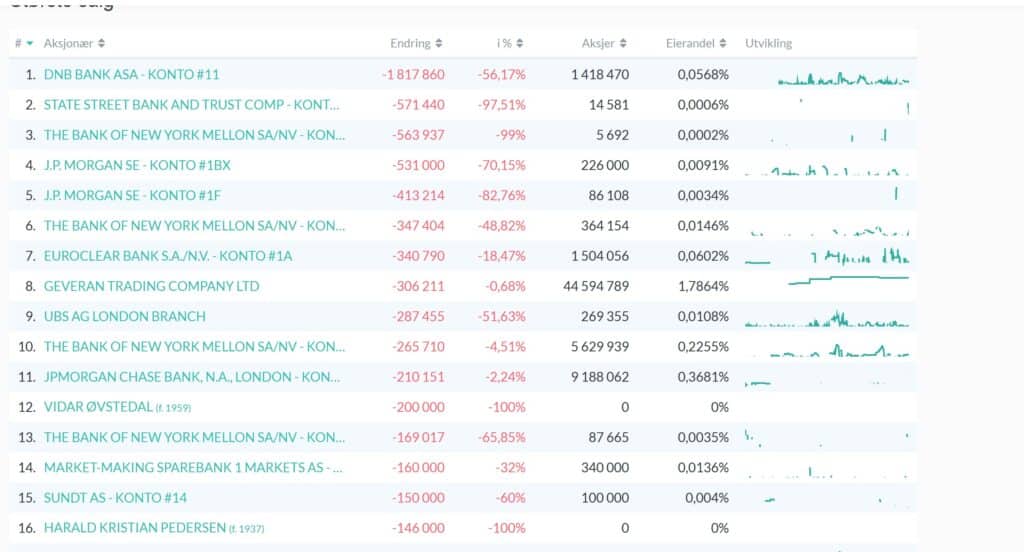Select ownership value 0,0108%
This screenshot has height=552, width=1024.
click(x=703, y=316)
